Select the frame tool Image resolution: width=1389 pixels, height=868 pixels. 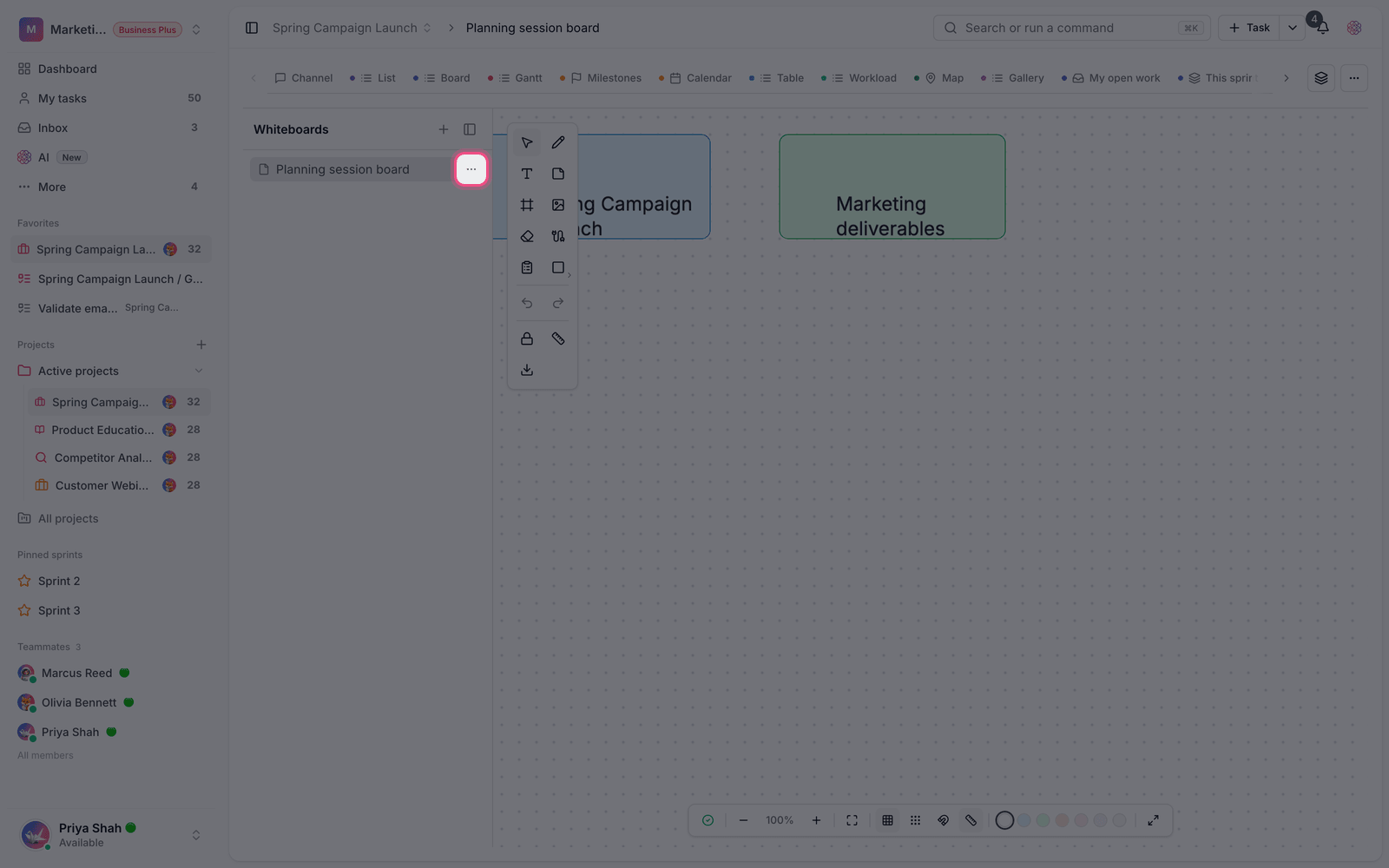pyautogui.click(x=527, y=205)
